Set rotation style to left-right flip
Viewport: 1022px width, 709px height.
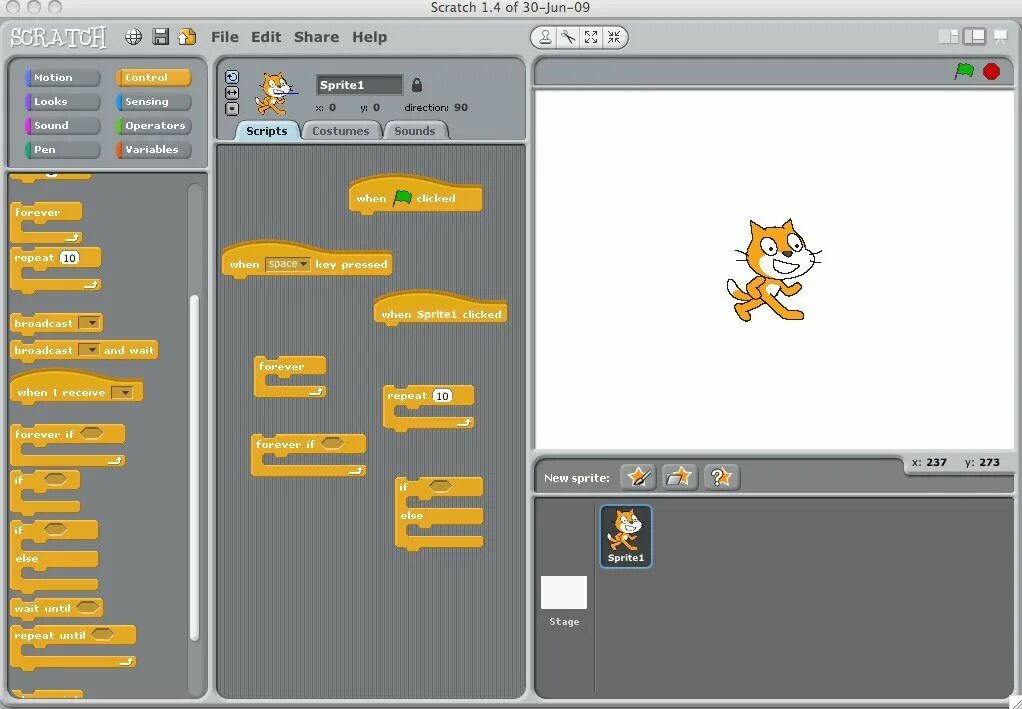click(x=232, y=93)
